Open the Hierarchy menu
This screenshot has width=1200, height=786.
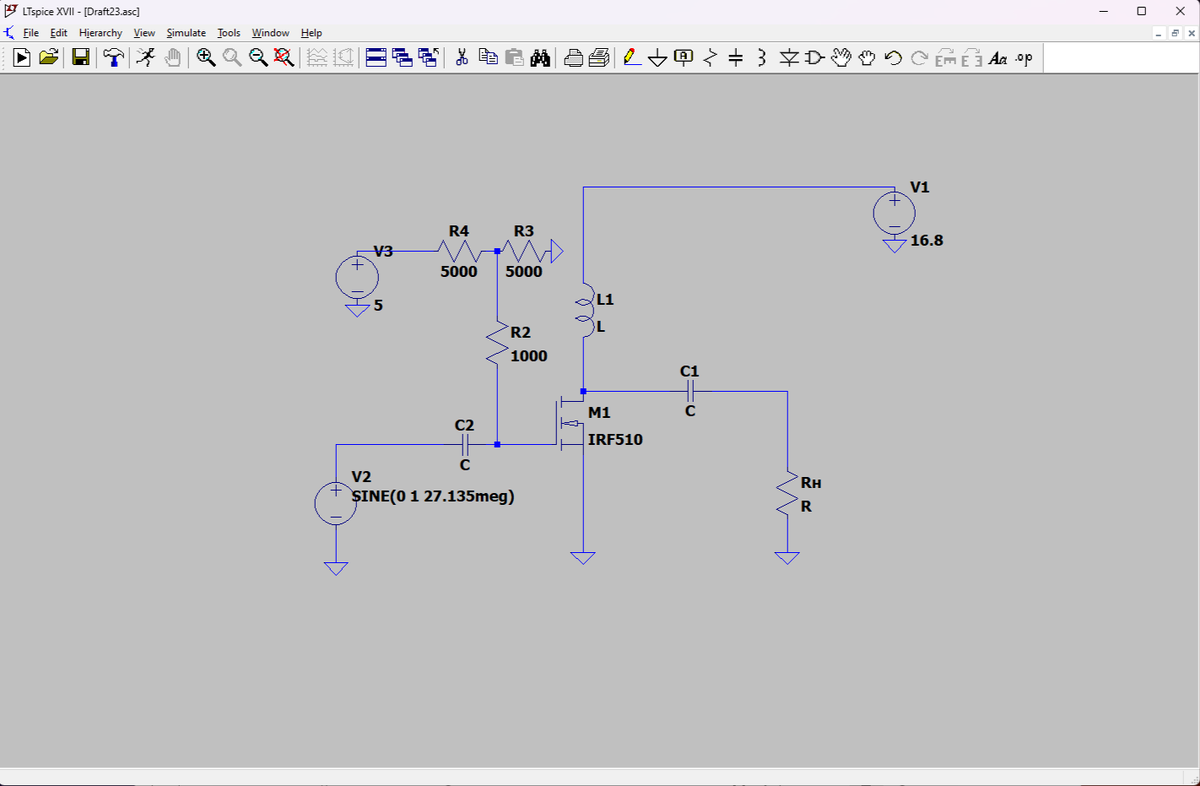(x=102, y=33)
